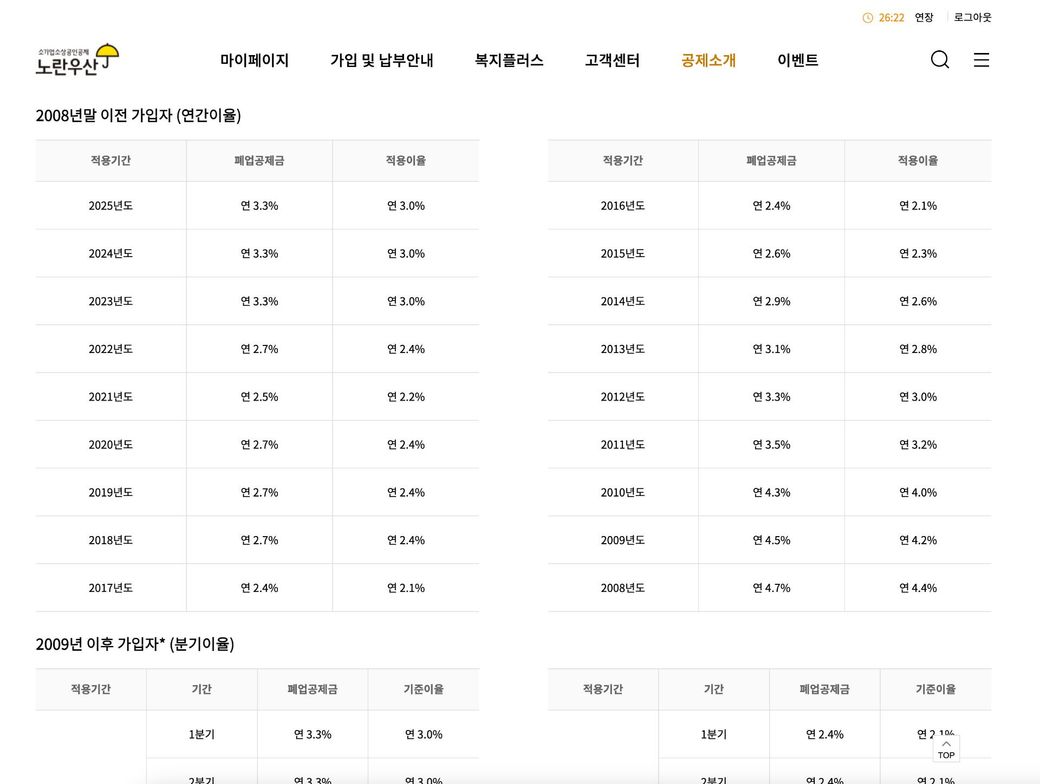
Task: Select the highlighted 공제소개 menu
Action: click(708, 60)
